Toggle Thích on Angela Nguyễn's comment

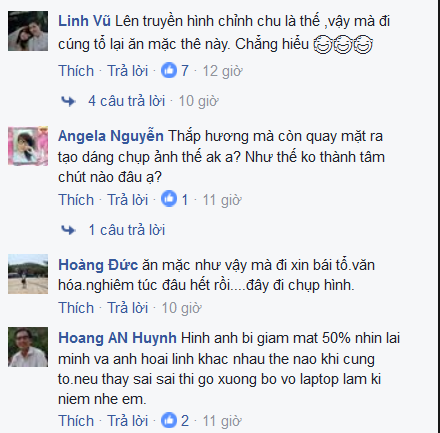(x=76, y=200)
